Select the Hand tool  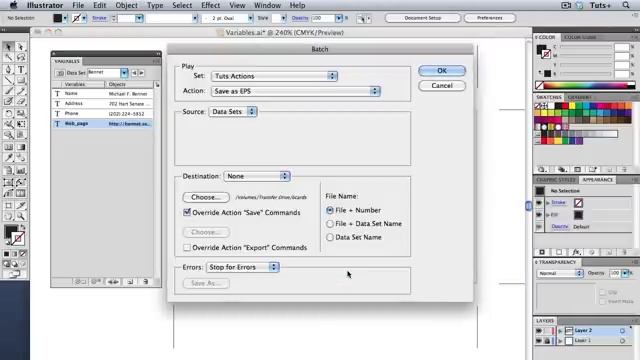8,216
